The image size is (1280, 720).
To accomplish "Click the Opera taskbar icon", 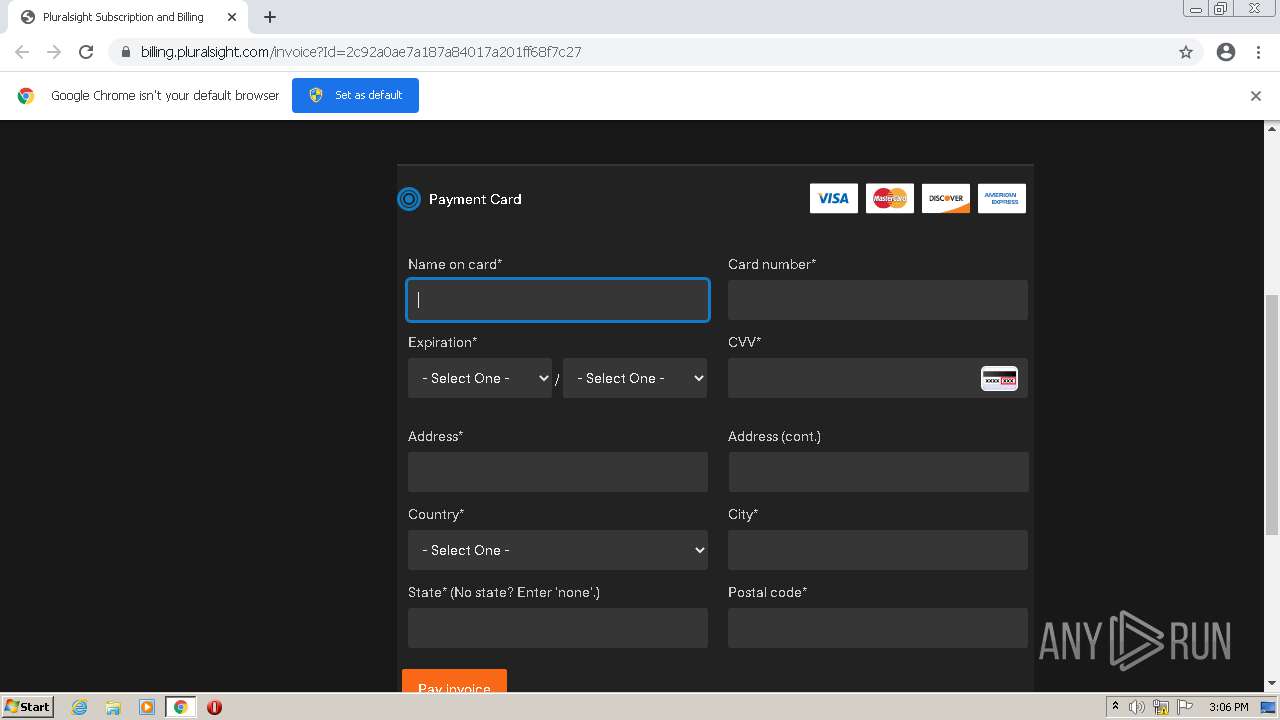I will tap(214, 707).
